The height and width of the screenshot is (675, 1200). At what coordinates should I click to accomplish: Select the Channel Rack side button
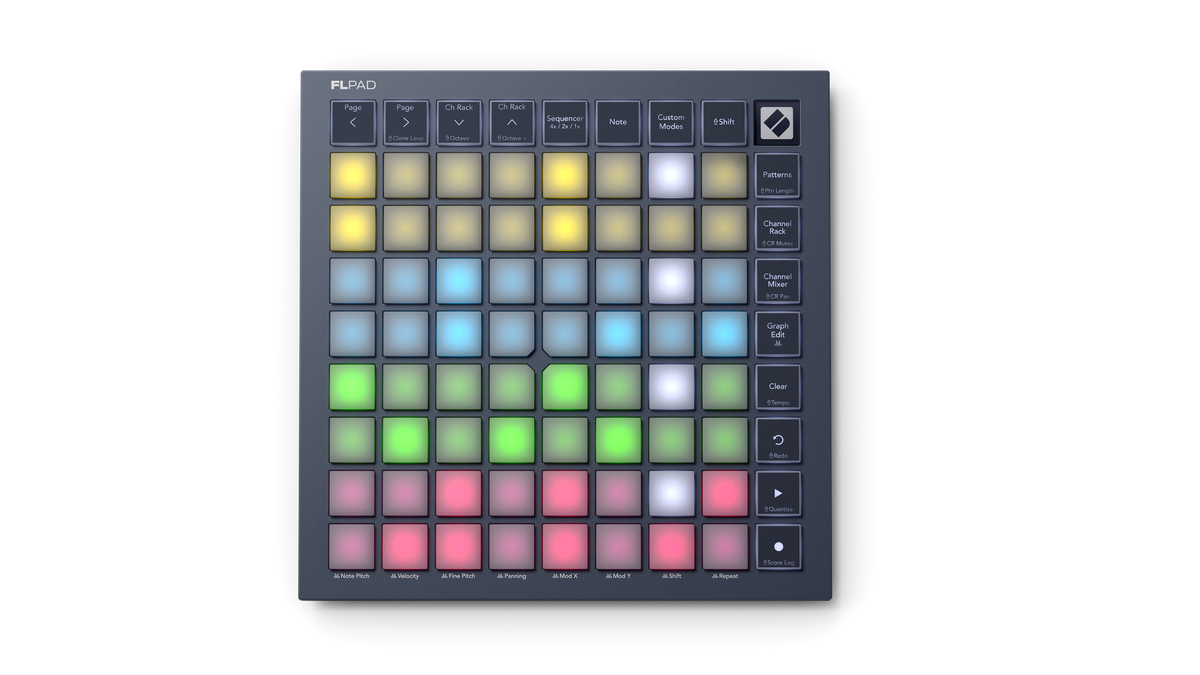778,228
